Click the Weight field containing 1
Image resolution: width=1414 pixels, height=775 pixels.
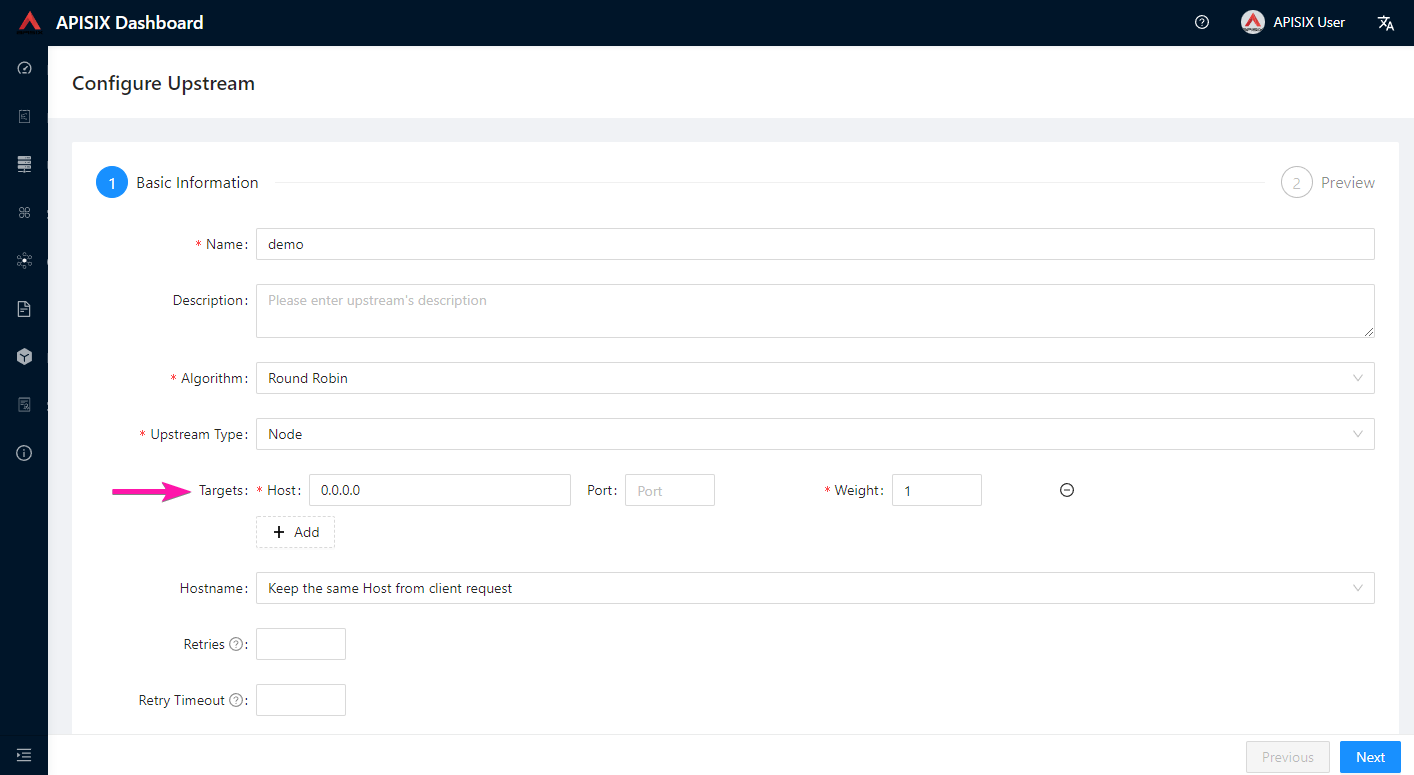pyautogui.click(x=937, y=490)
